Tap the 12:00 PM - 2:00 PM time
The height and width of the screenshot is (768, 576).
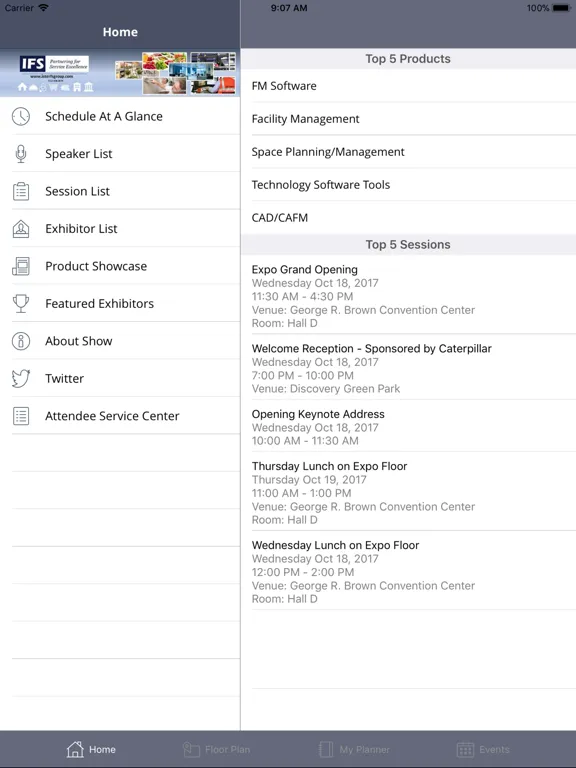coord(302,572)
